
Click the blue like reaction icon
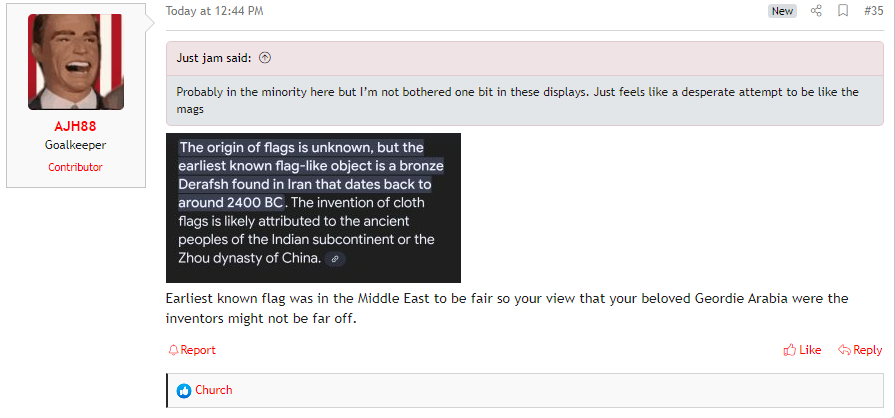pos(184,391)
